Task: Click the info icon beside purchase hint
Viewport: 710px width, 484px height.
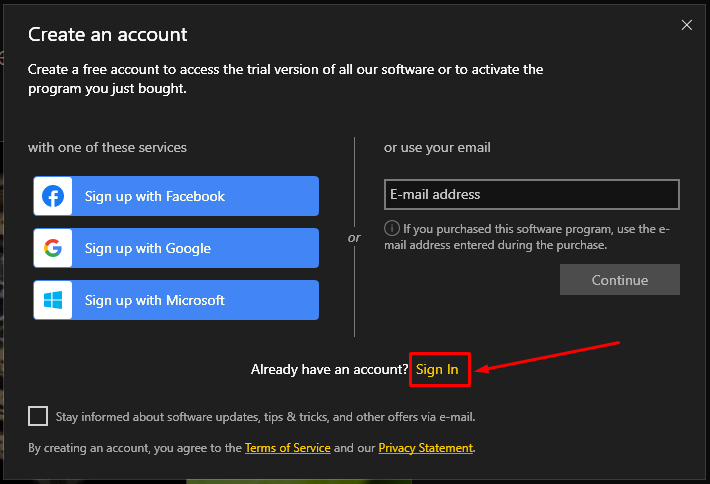Action: point(392,228)
